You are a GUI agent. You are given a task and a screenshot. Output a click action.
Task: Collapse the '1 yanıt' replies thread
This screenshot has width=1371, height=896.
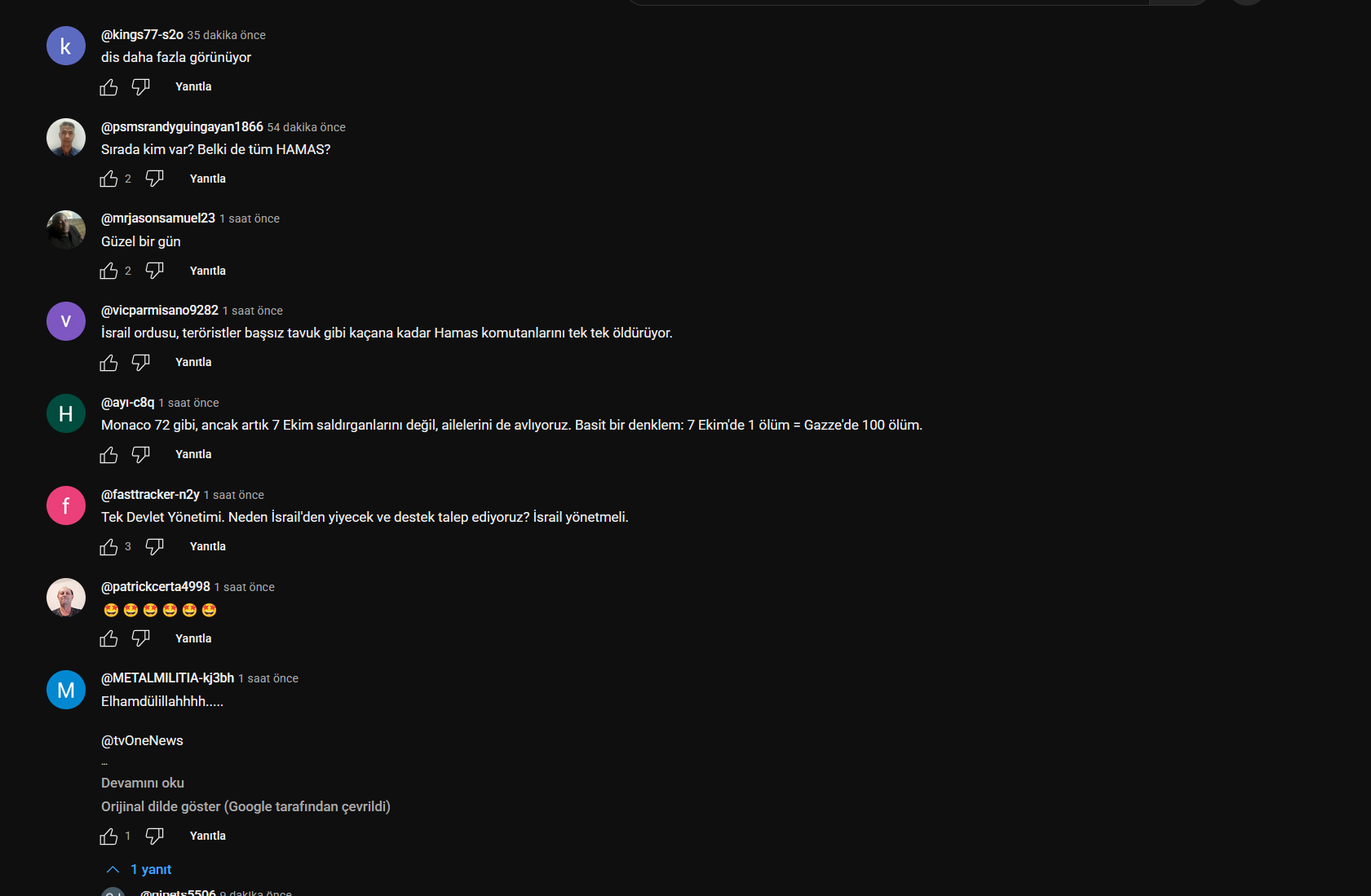coord(139,870)
